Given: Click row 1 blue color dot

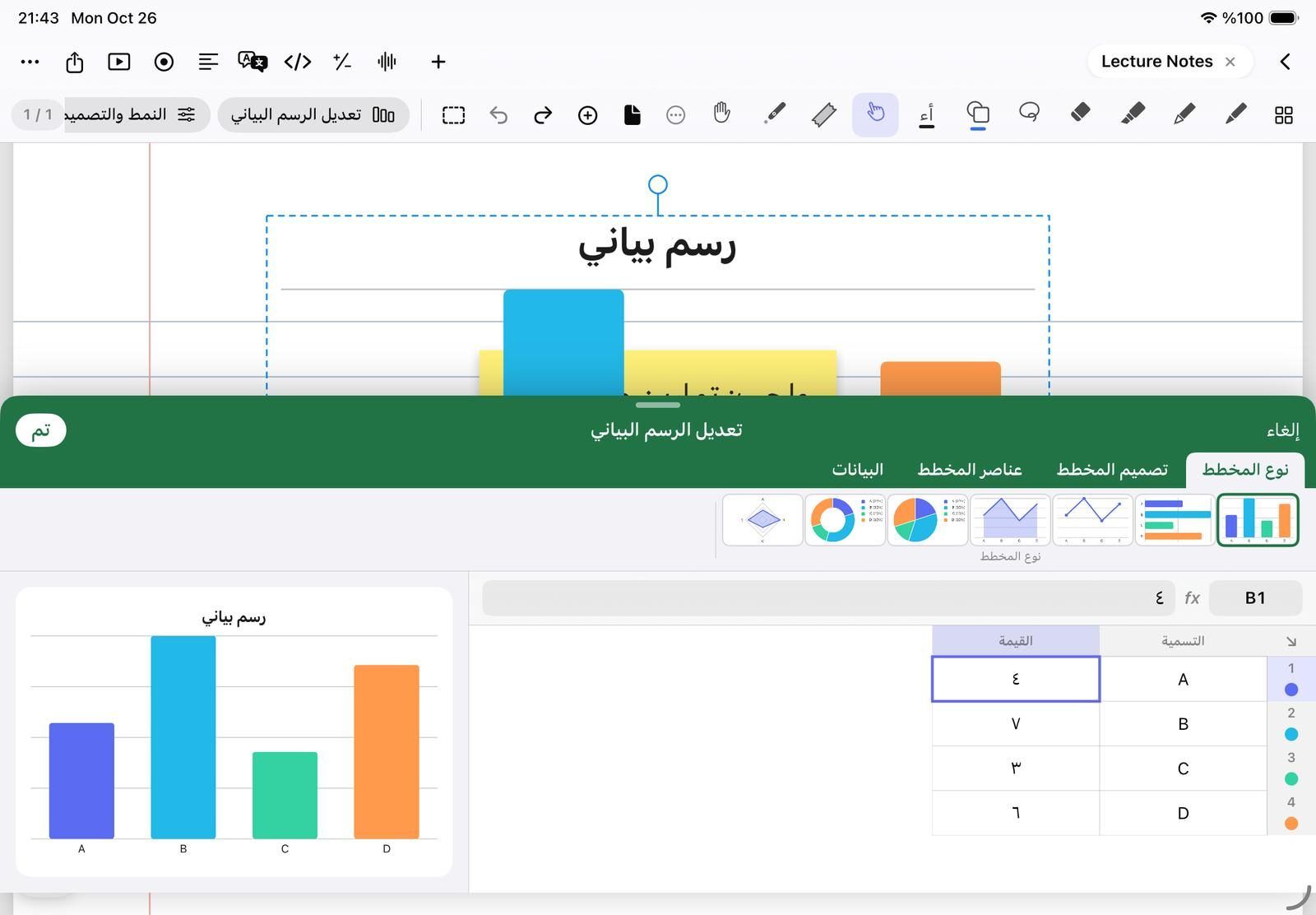Looking at the screenshot, I should pyautogui.click(x=1291, y=690).
